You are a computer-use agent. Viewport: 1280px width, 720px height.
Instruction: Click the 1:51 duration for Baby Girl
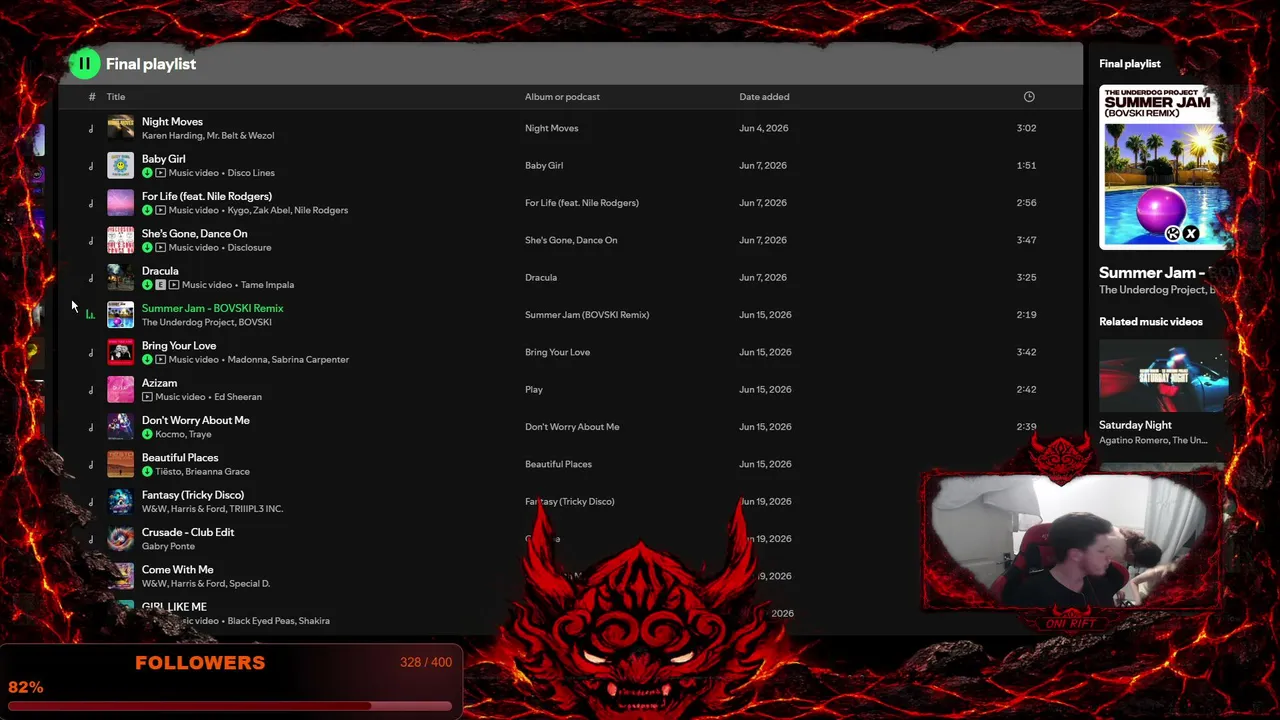(1026, 166)
